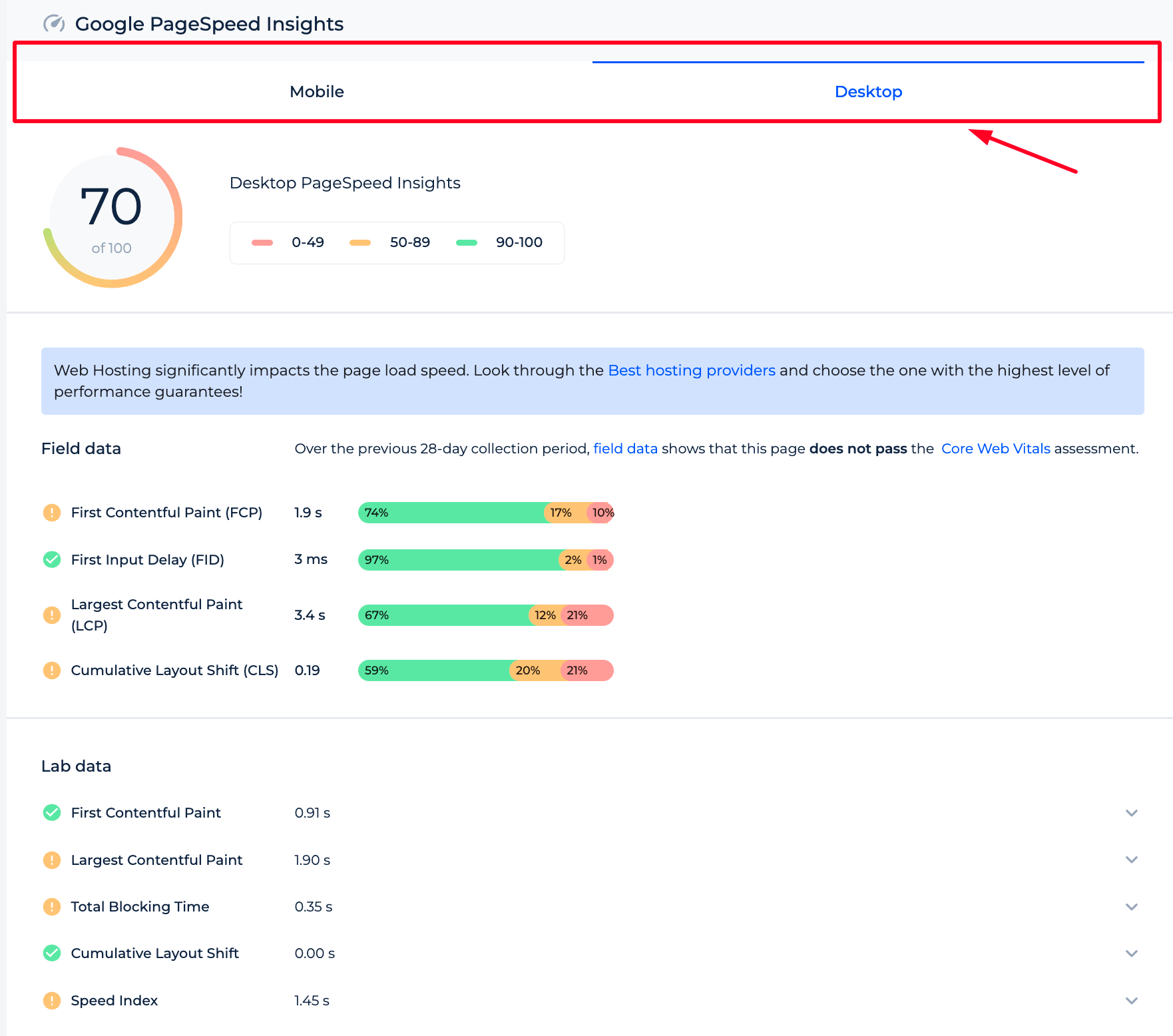Click the Google PageSpeed Insights heading
The height and width of the screenshot is (1036, 1173).
pyautogui.click(x=209, y=24)
